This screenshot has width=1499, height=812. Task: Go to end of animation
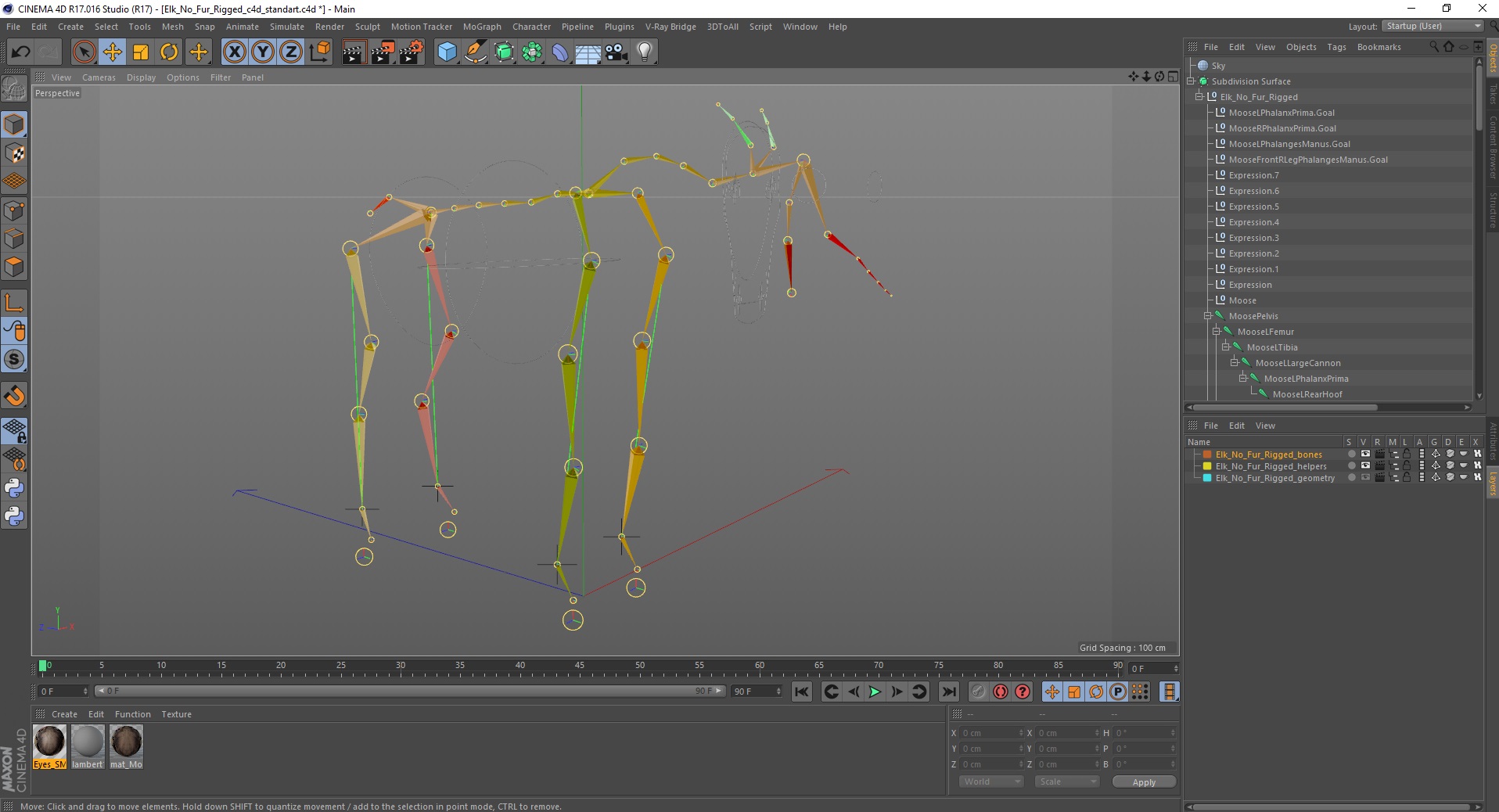948,692
